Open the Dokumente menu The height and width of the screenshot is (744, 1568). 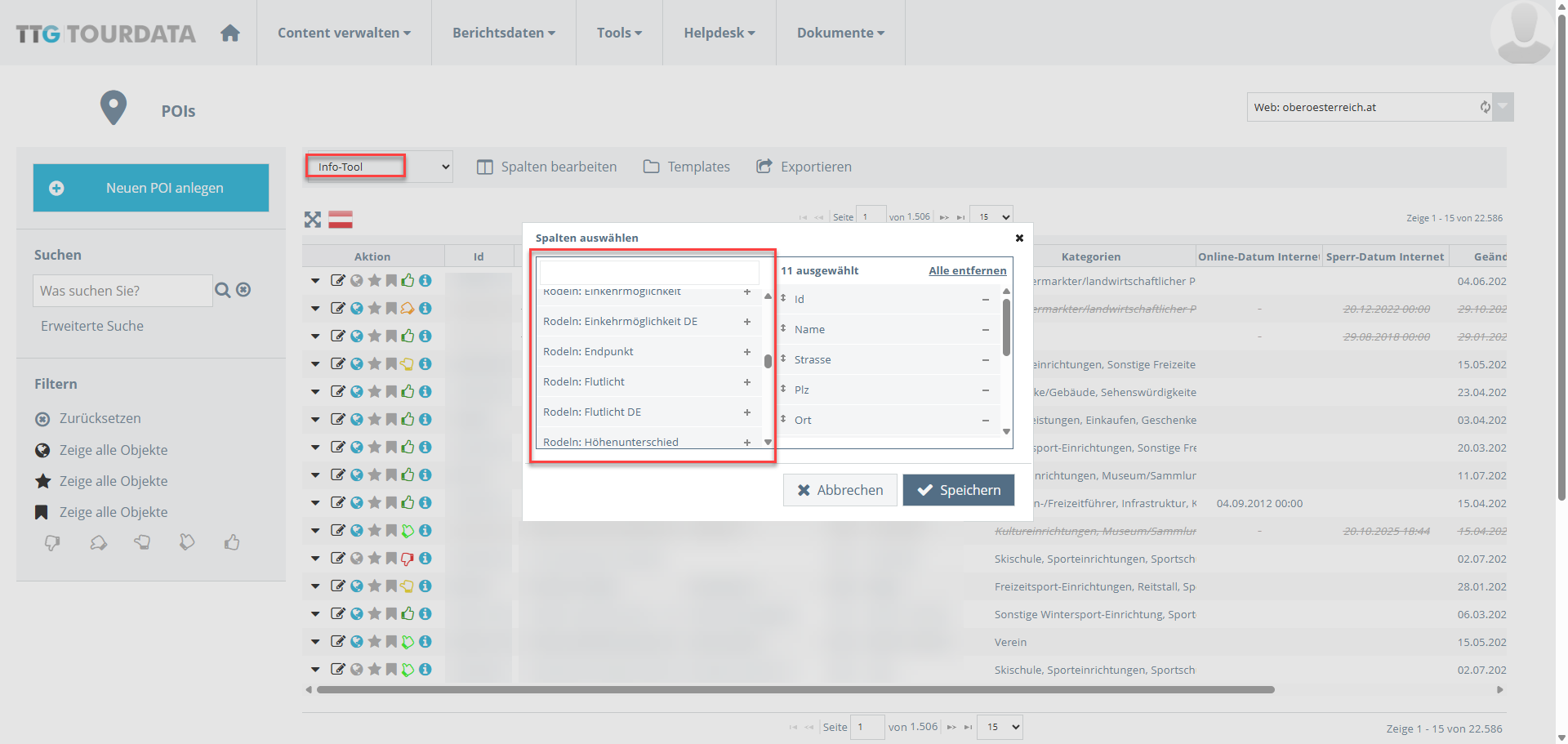tap(840, 33)
